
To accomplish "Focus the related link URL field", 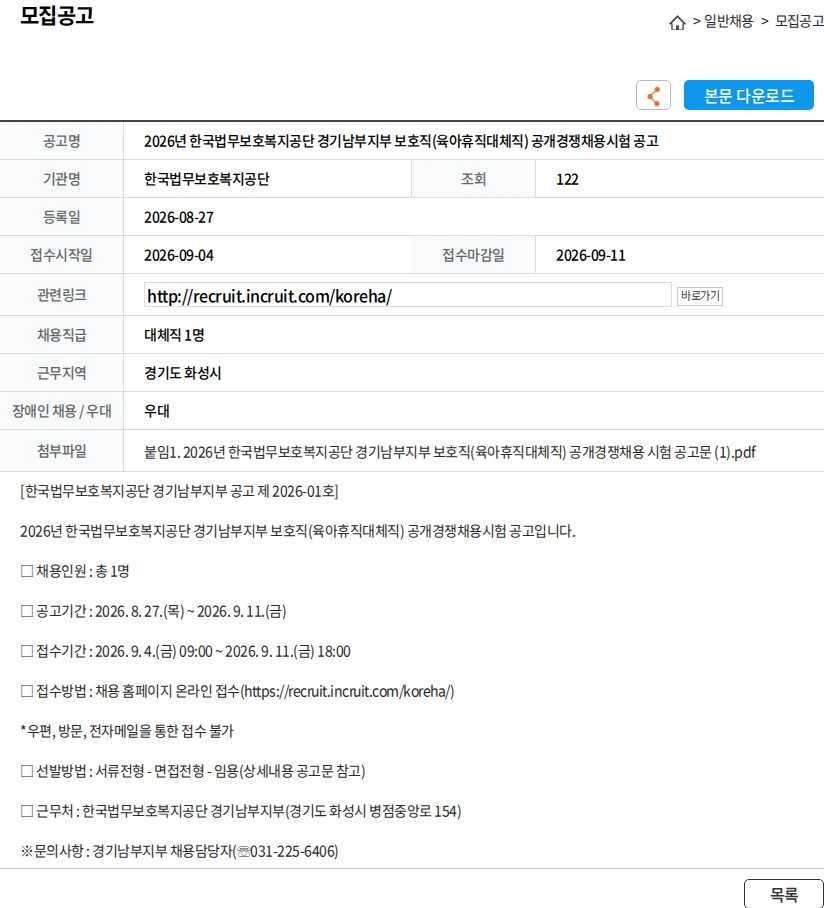I will tap(407, 295).
